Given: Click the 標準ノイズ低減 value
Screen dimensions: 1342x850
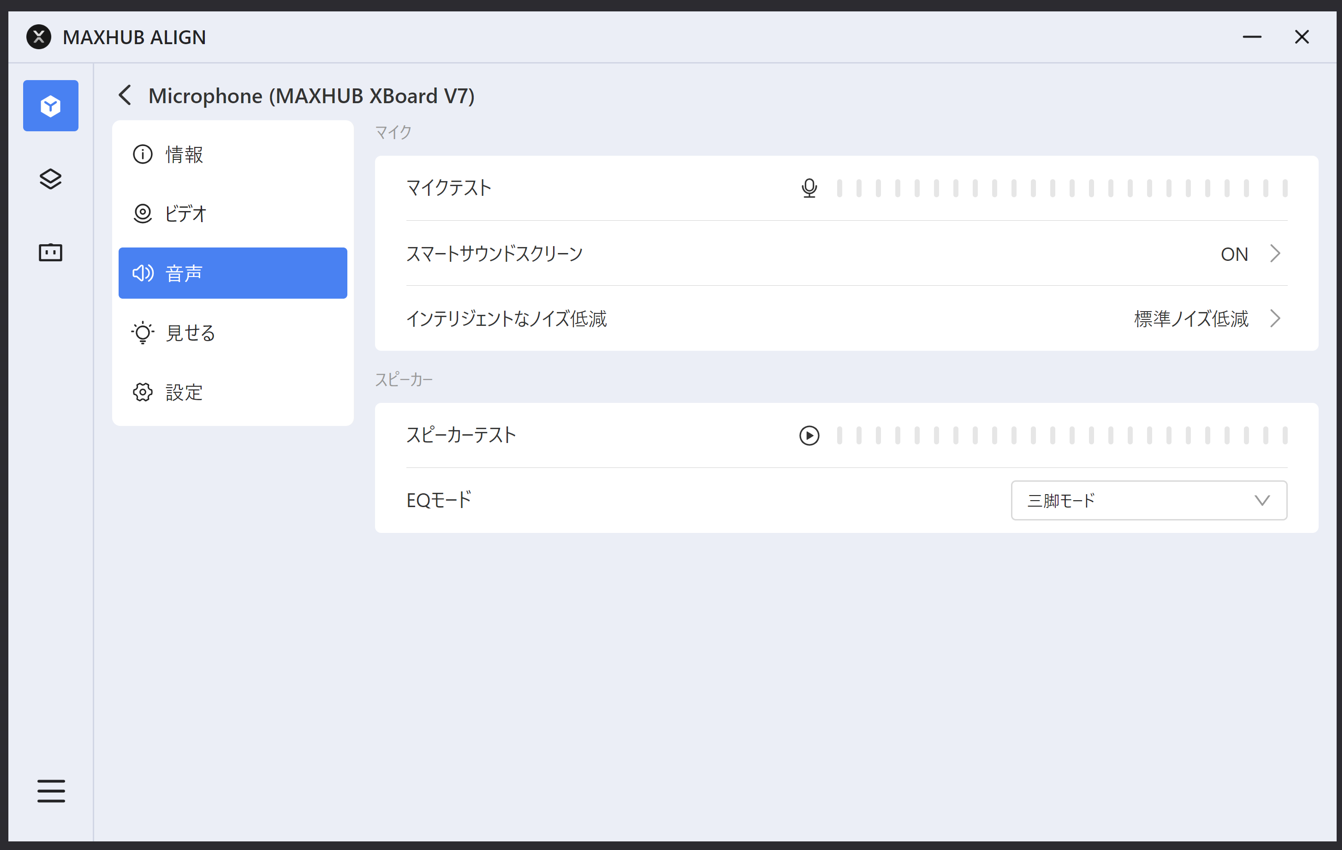Looking at the screenshot, I should [1191, 319].
